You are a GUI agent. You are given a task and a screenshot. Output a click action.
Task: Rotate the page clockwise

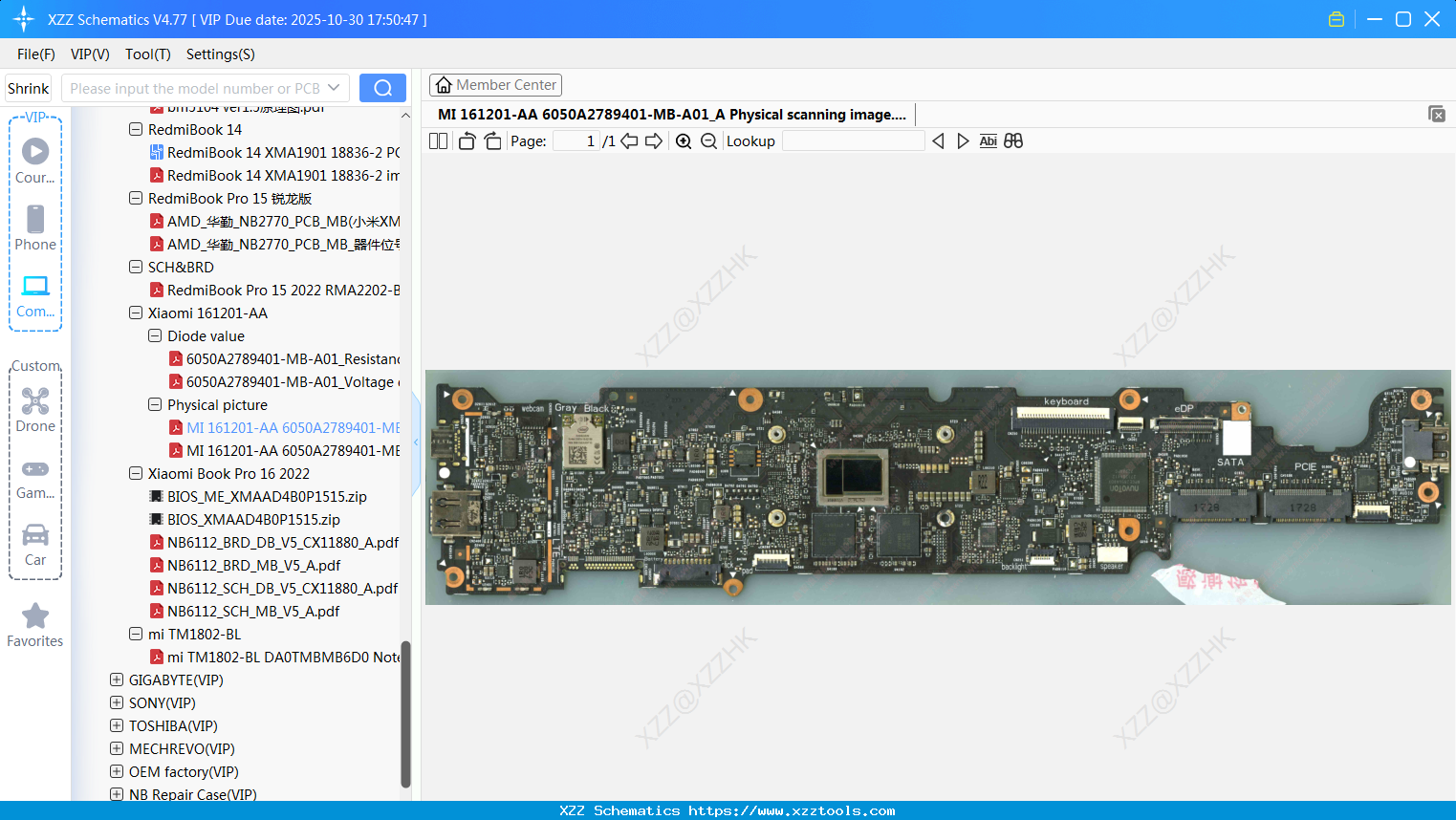point(492,141)
